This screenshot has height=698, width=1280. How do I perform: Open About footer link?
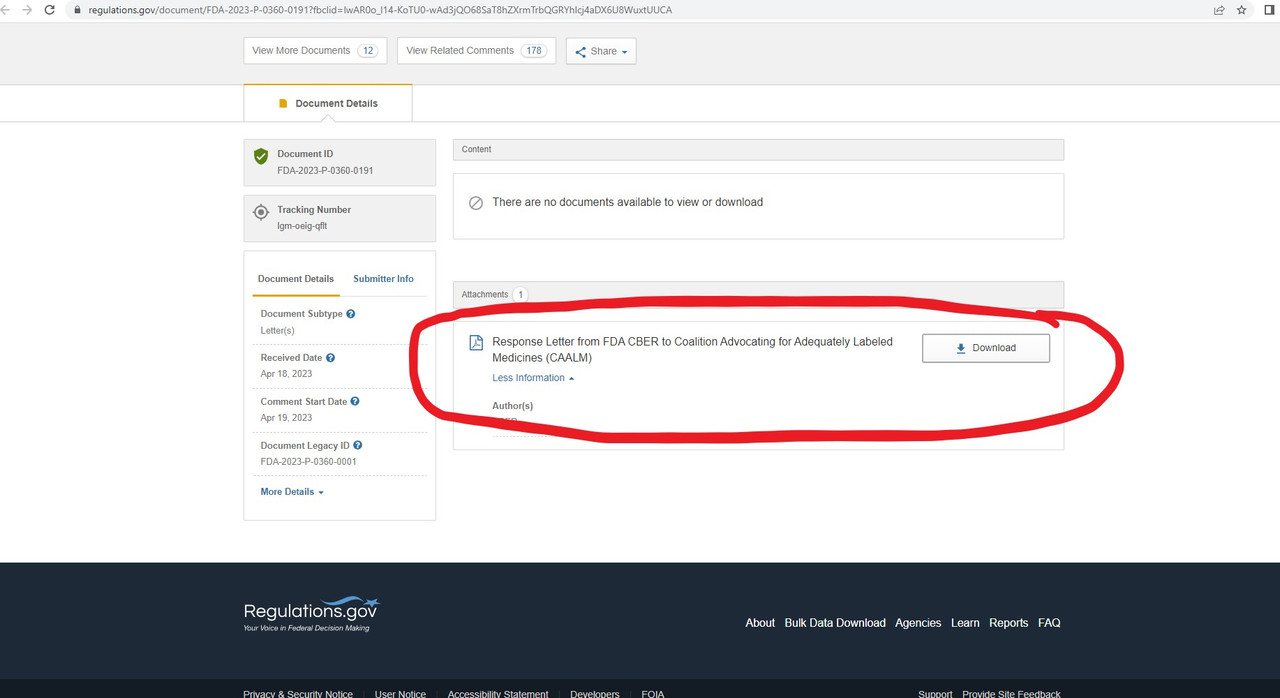click(x=760, y=623)
